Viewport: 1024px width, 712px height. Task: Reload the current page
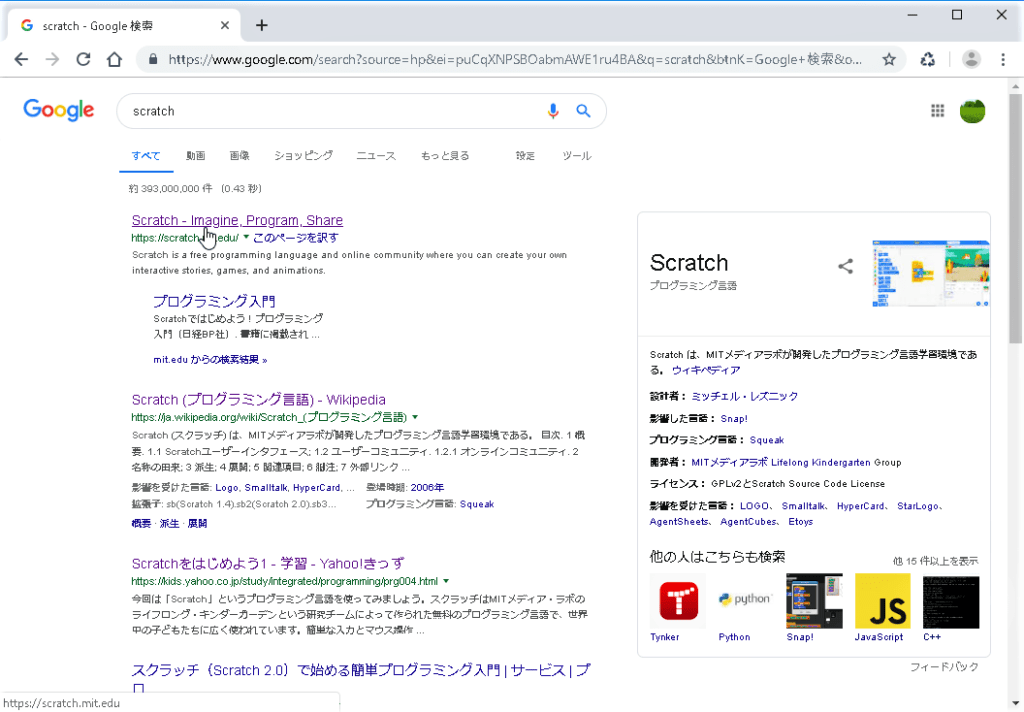point(84,59)
